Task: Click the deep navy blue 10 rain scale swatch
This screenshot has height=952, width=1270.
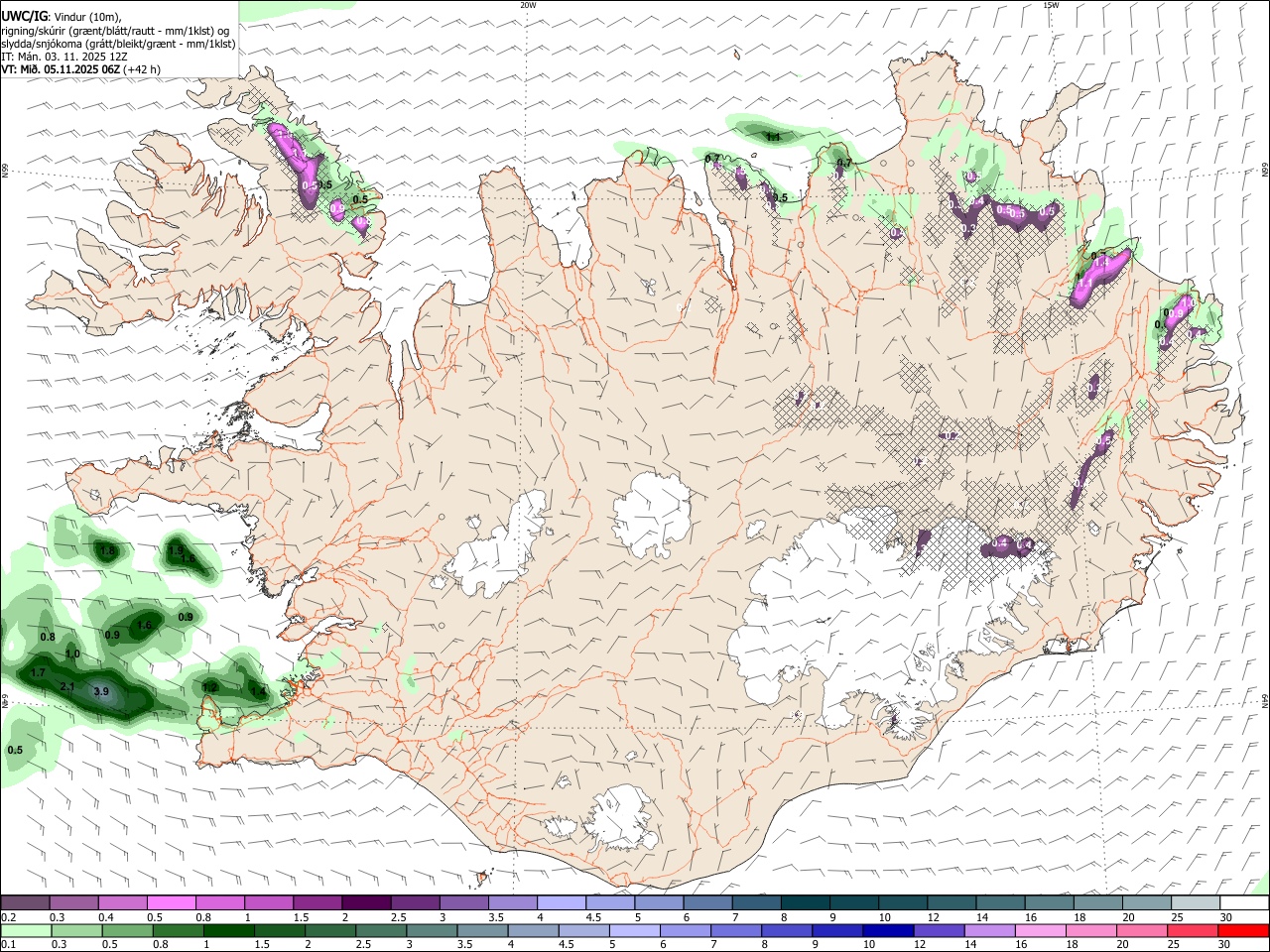Action: coord(887,930)
